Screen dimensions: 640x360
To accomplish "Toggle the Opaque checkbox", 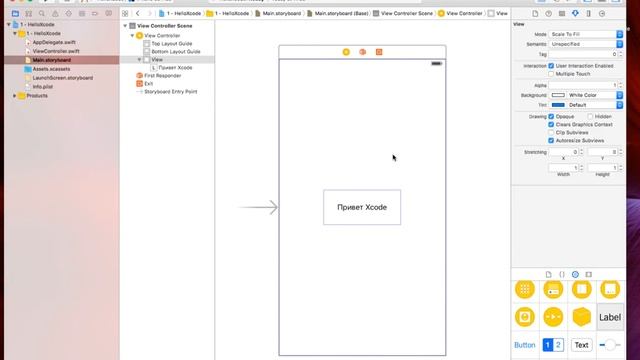I will (551, 116).
